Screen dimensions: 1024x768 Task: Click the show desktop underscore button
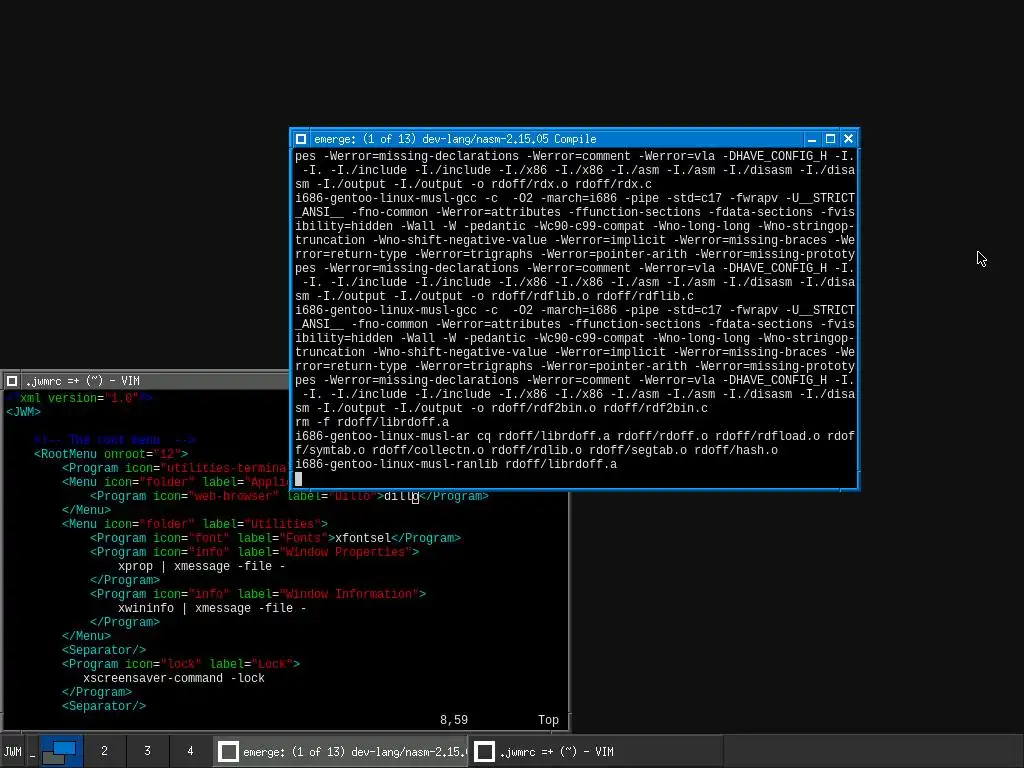32,752
